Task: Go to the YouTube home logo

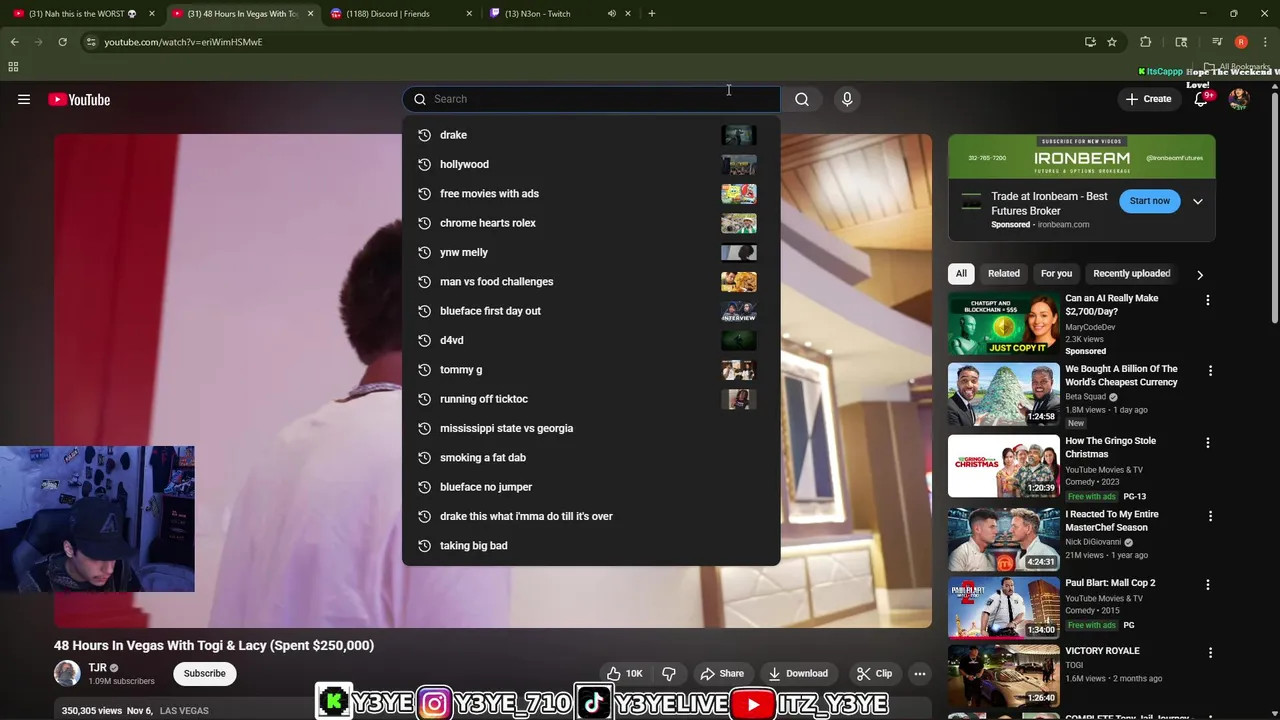Action: pyautogui.click(x=79, y=99)
